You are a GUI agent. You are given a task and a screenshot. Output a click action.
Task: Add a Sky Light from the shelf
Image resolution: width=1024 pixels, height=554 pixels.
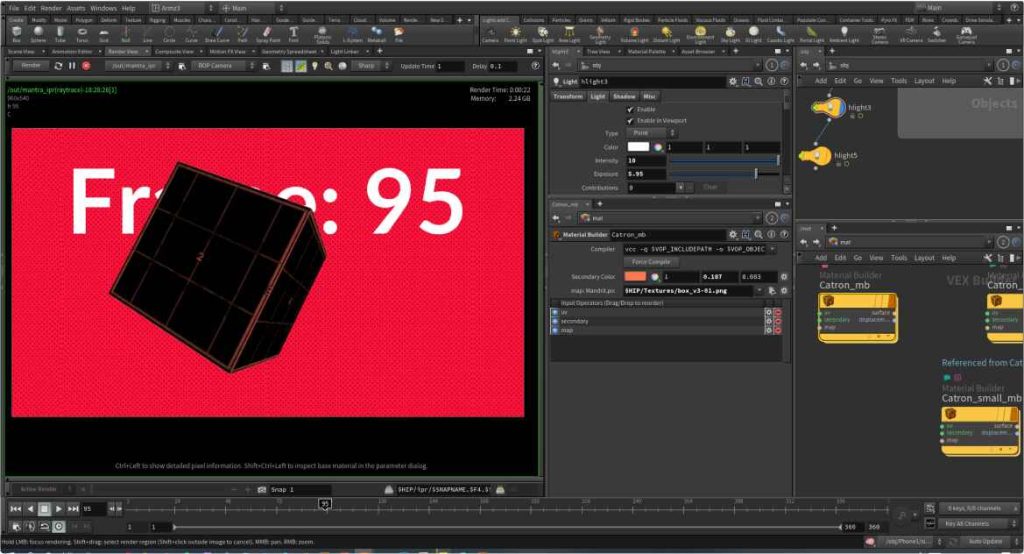(x=730, y=34)
